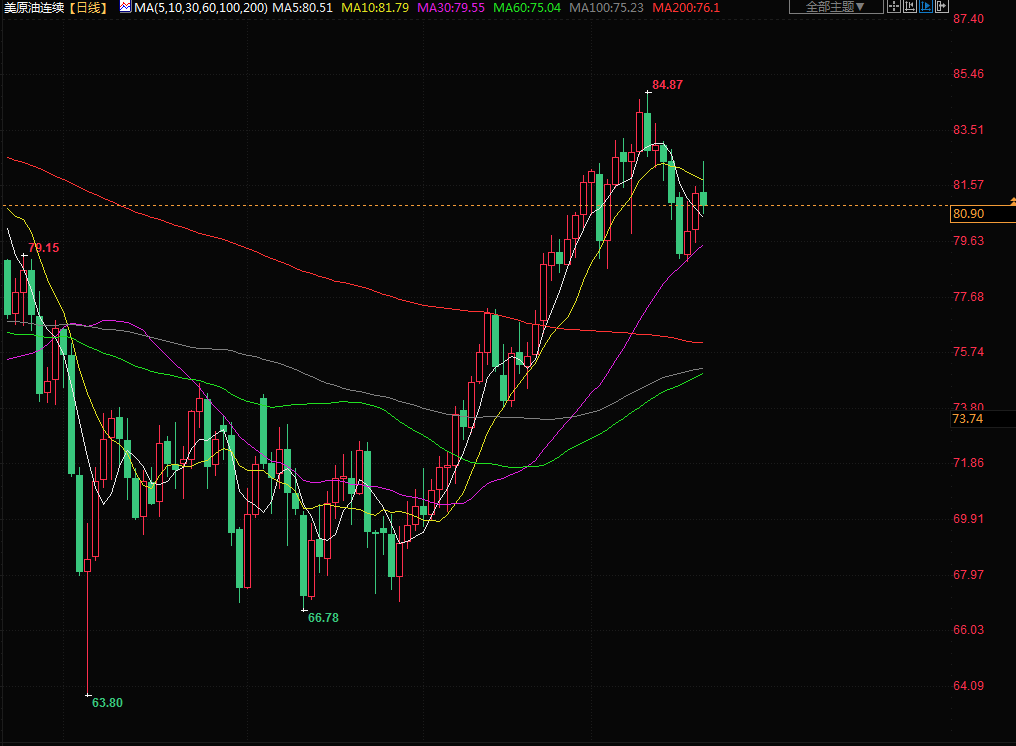The height and width of the screenshot is (746, 1016).
Task: Click the 66.78 low price label
Action: 323,618
